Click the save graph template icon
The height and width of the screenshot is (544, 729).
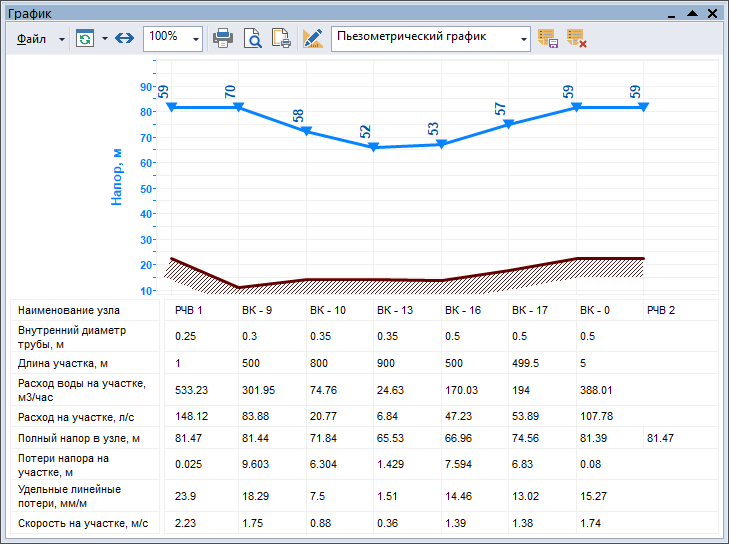(x=547, y=38)
